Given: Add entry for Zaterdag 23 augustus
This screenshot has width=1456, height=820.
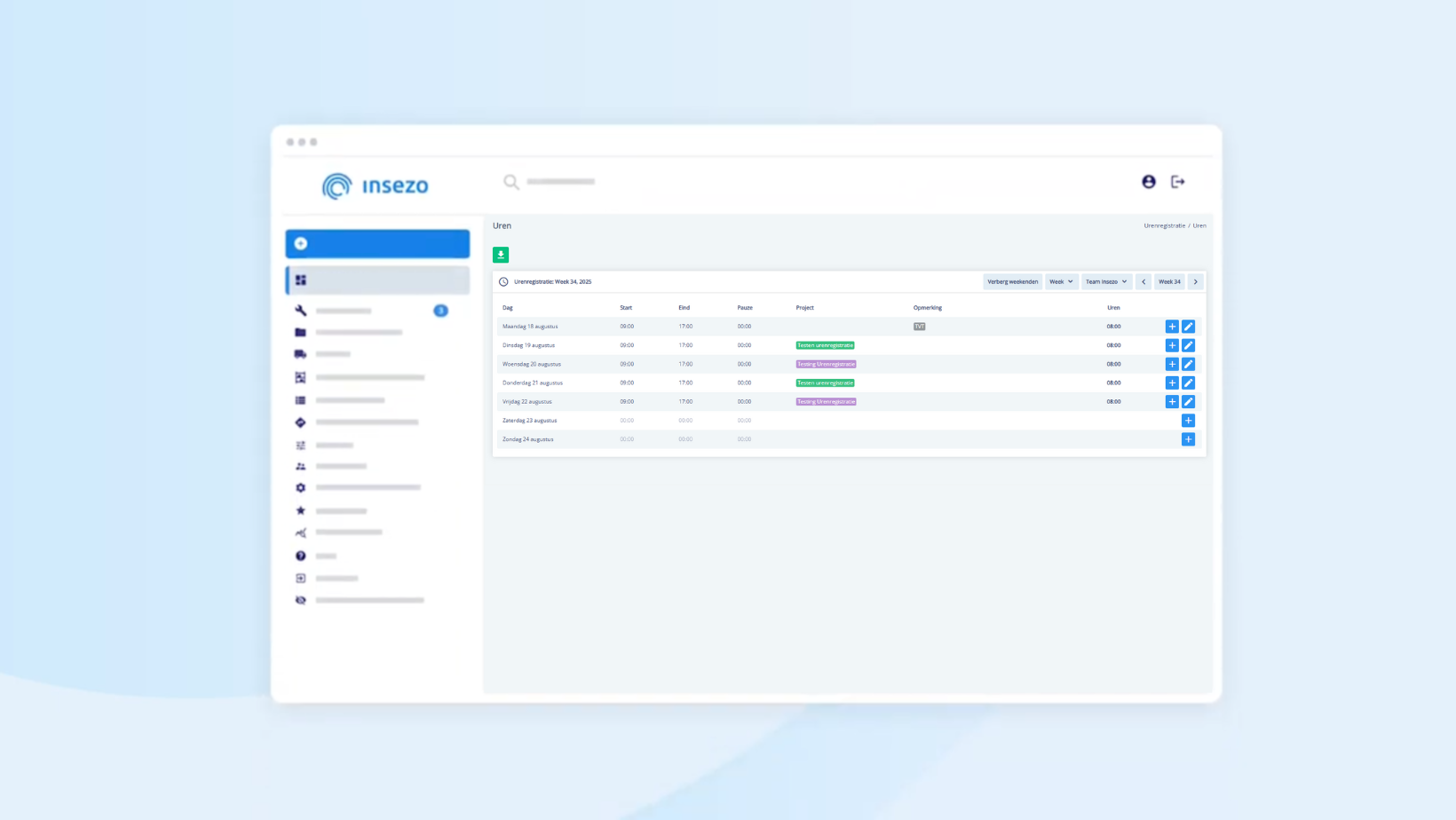Looking at the screenshot, I should (1188, 421).
